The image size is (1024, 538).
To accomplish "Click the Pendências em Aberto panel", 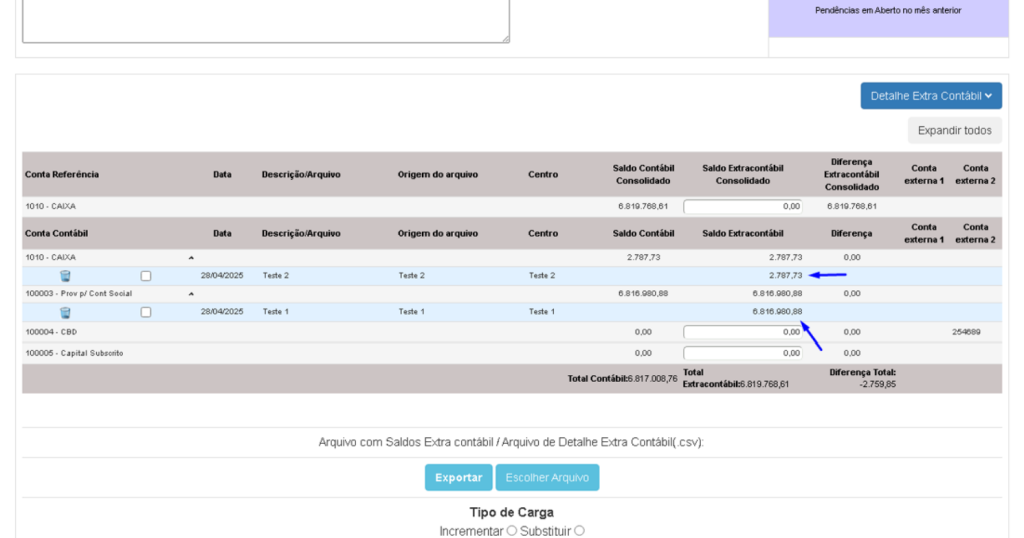I will 888,12.
